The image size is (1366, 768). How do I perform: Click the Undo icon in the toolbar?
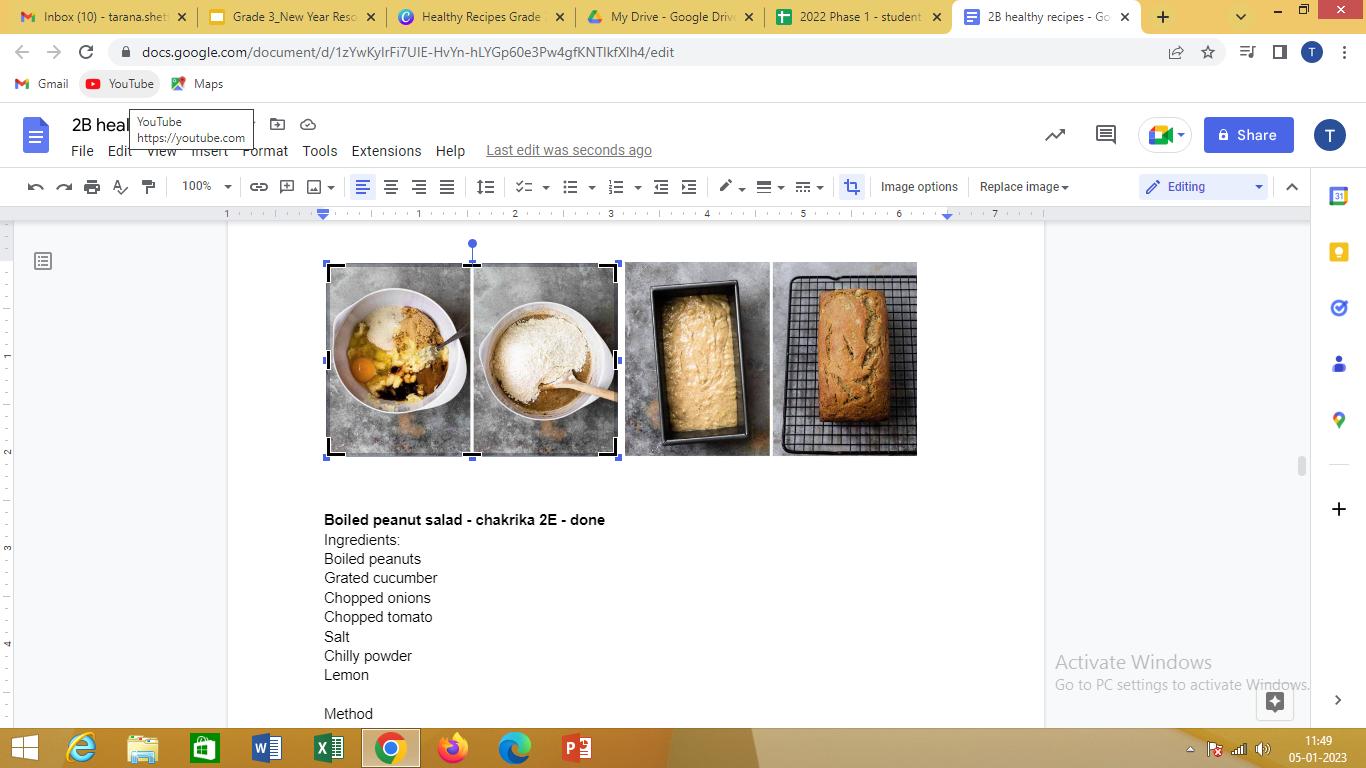click(35, 187)
